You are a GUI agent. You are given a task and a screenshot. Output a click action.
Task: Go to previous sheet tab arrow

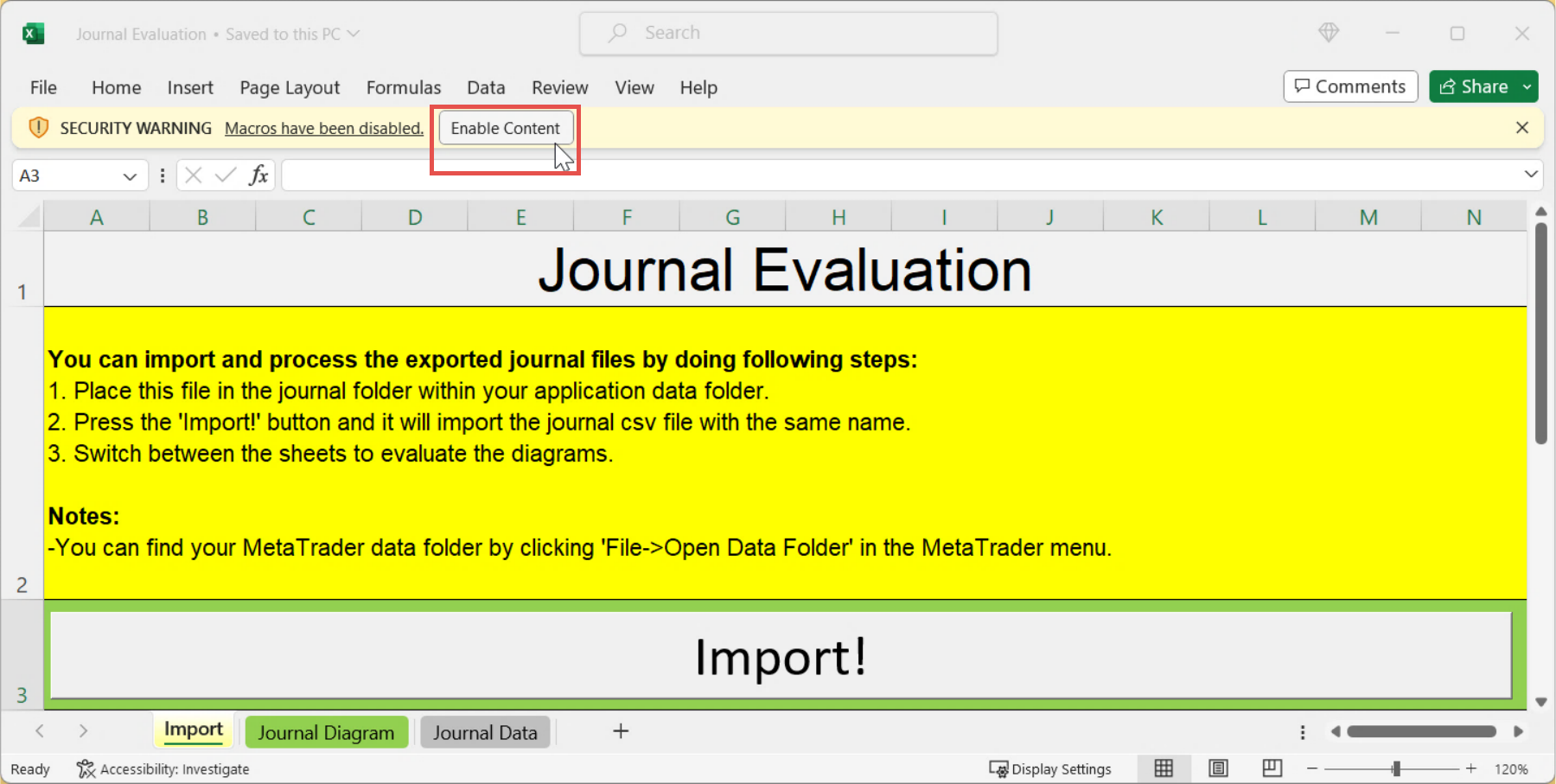pos(40,731)
